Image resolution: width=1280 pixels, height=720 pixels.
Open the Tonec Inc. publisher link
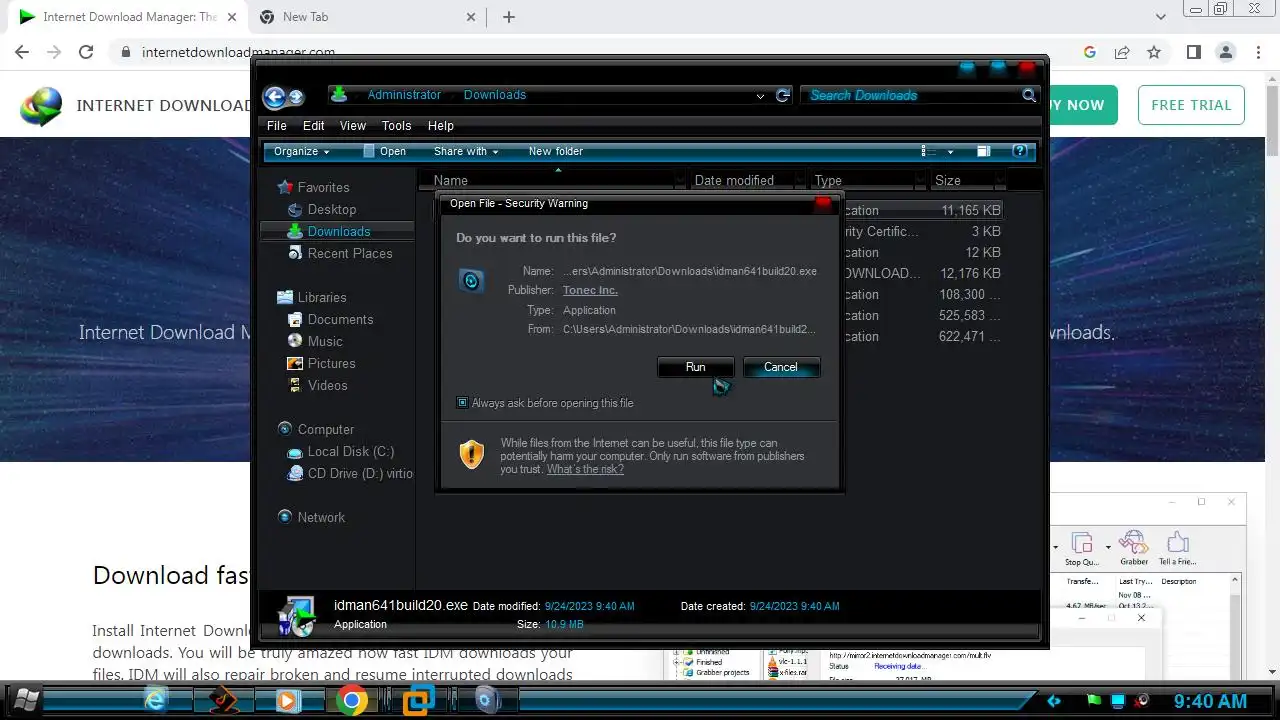pyautogui.click(x=590, y=290)
